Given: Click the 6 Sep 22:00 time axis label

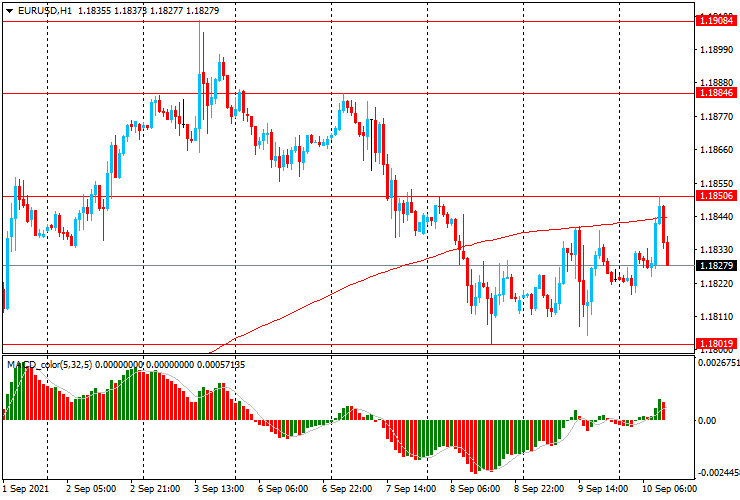Looking at the screenshot, I should pos(347,489).
